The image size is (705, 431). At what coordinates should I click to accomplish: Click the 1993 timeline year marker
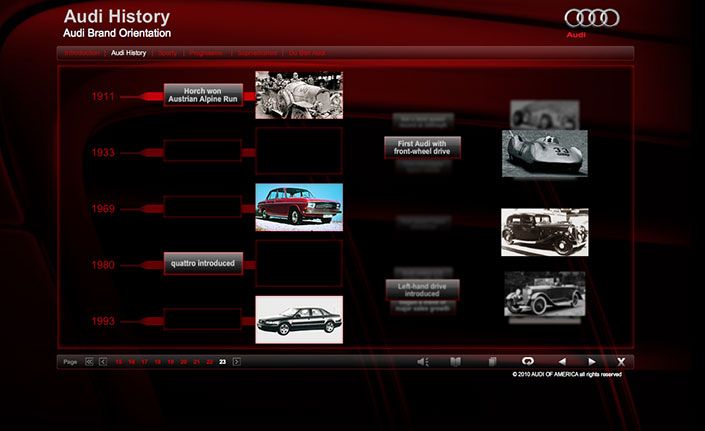(x=103, y=321)
